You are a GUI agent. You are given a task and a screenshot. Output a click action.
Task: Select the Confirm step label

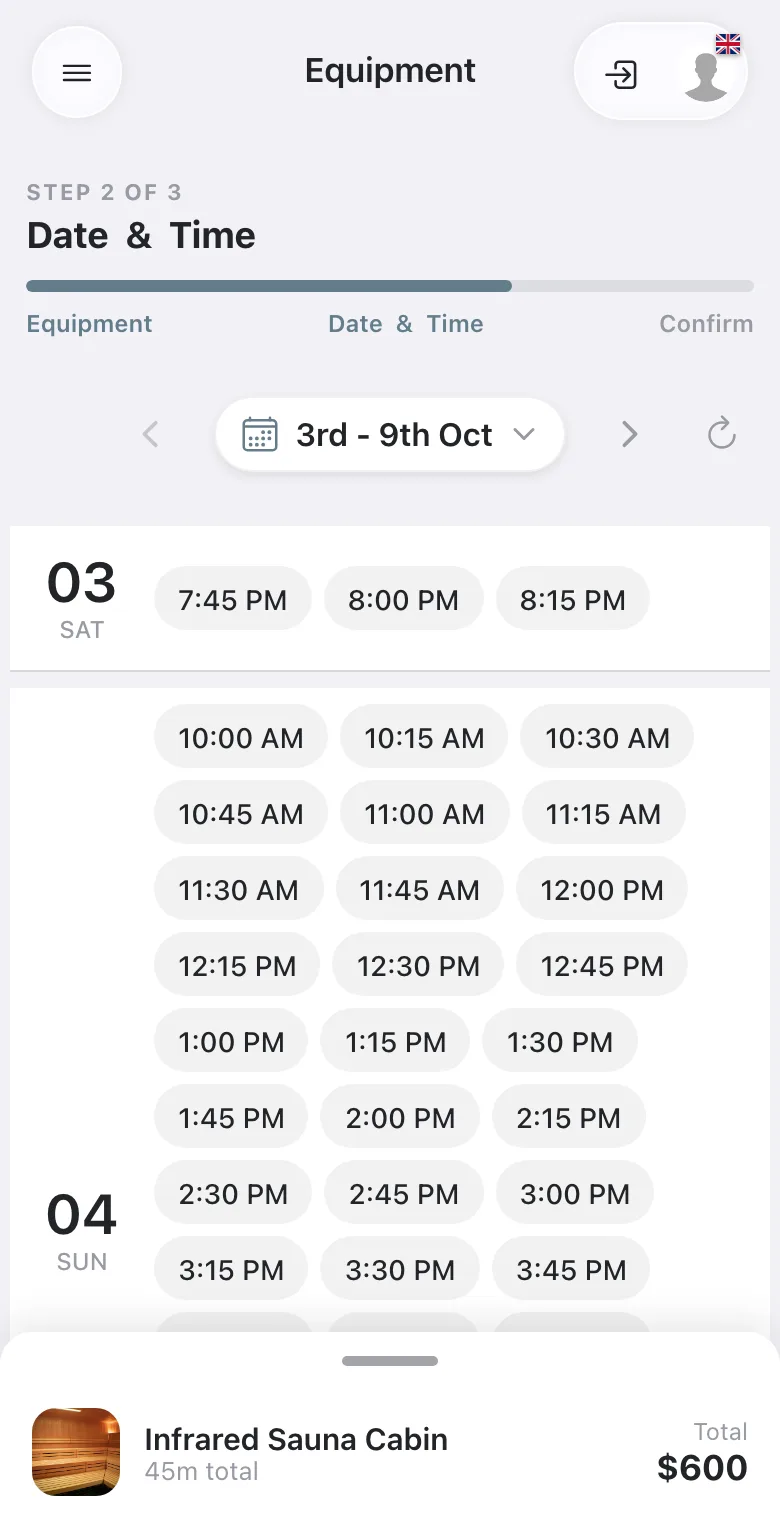click(x=706, y=324)
